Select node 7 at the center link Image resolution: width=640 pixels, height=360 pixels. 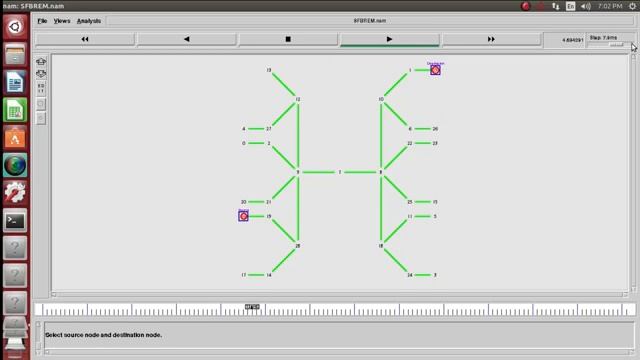[340, 172]
